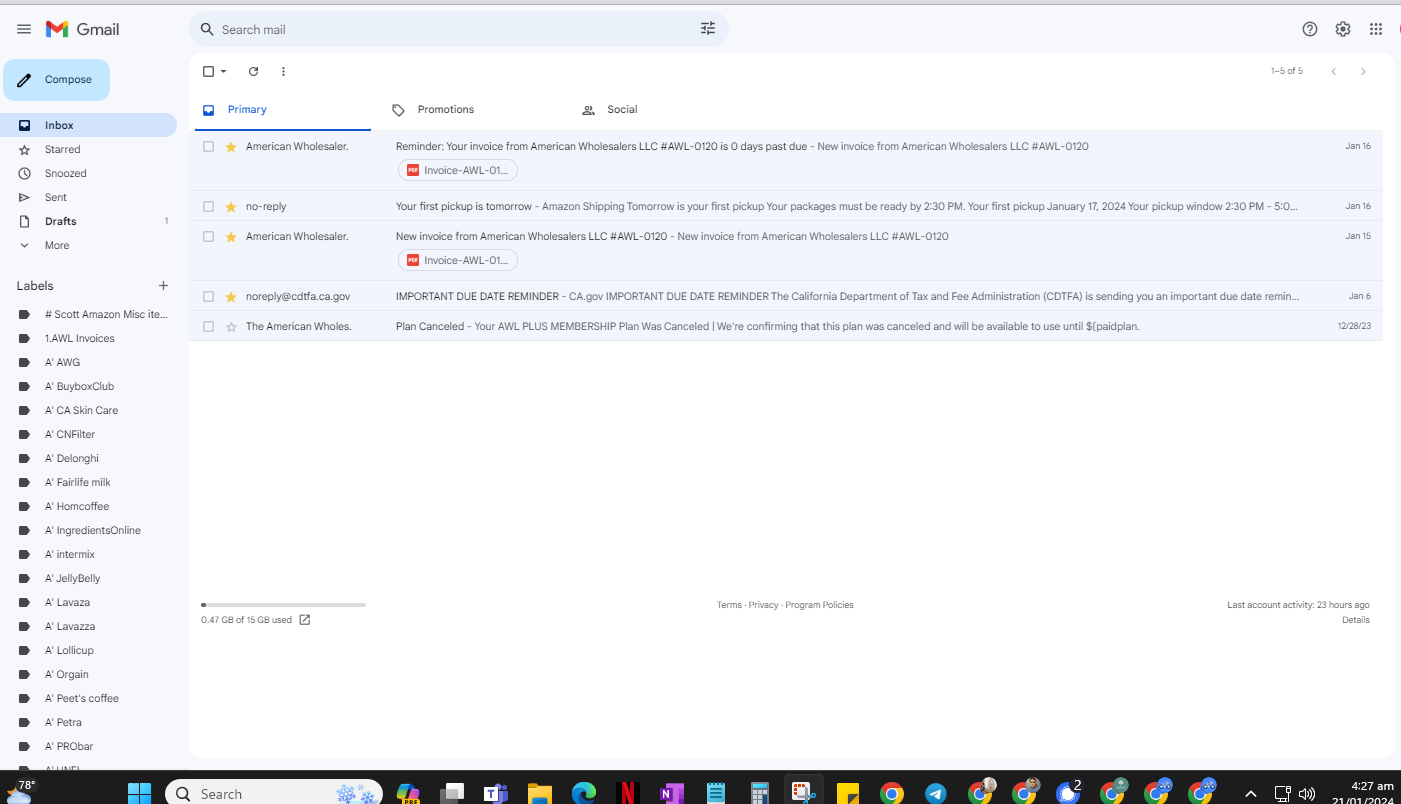Open account activity Details link
Image resolution: width=1401 pixels, height=804 pixels.
tap(1356, 620)
